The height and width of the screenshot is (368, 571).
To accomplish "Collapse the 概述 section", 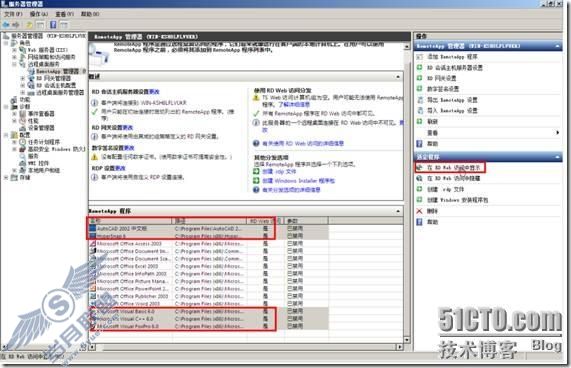I will 398,77.
